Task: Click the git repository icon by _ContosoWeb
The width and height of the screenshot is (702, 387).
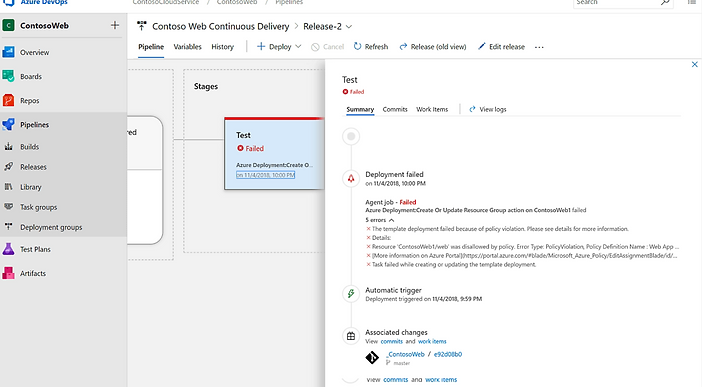Action: click(372, 357)
